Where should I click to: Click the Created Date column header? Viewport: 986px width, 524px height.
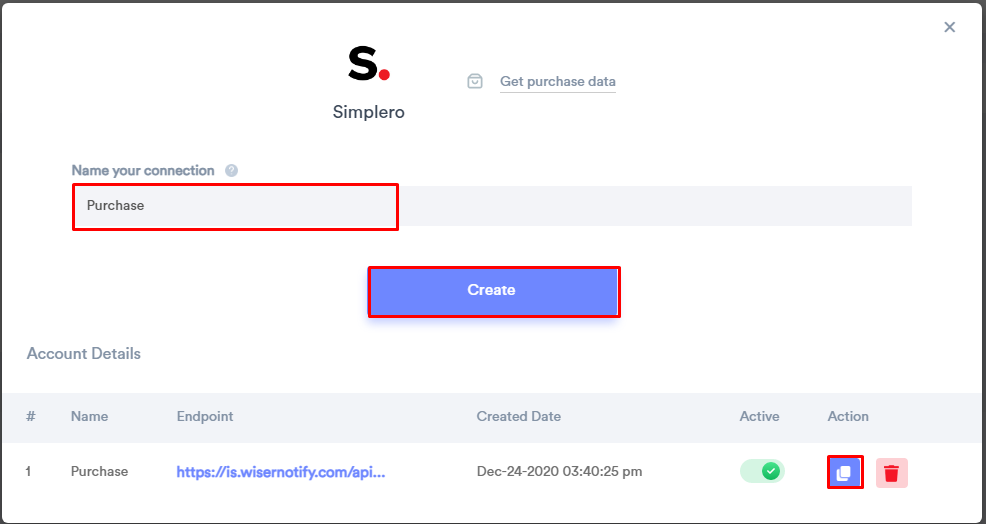point(519,416)
